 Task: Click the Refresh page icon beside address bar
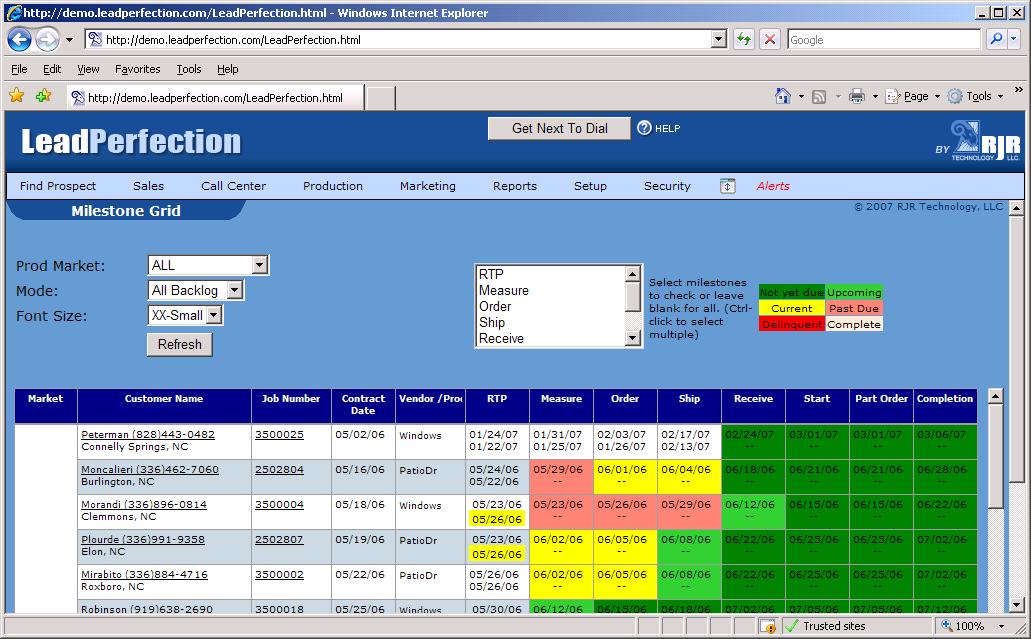point(744,39)
